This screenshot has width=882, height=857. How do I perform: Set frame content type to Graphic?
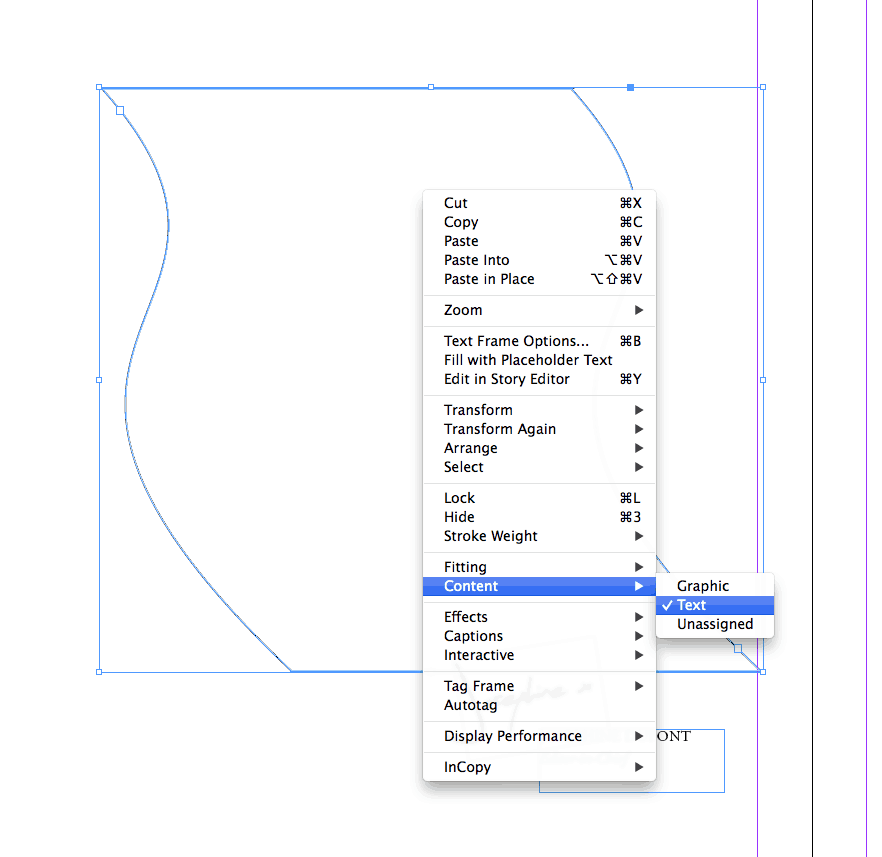click(x=703, y=585)
